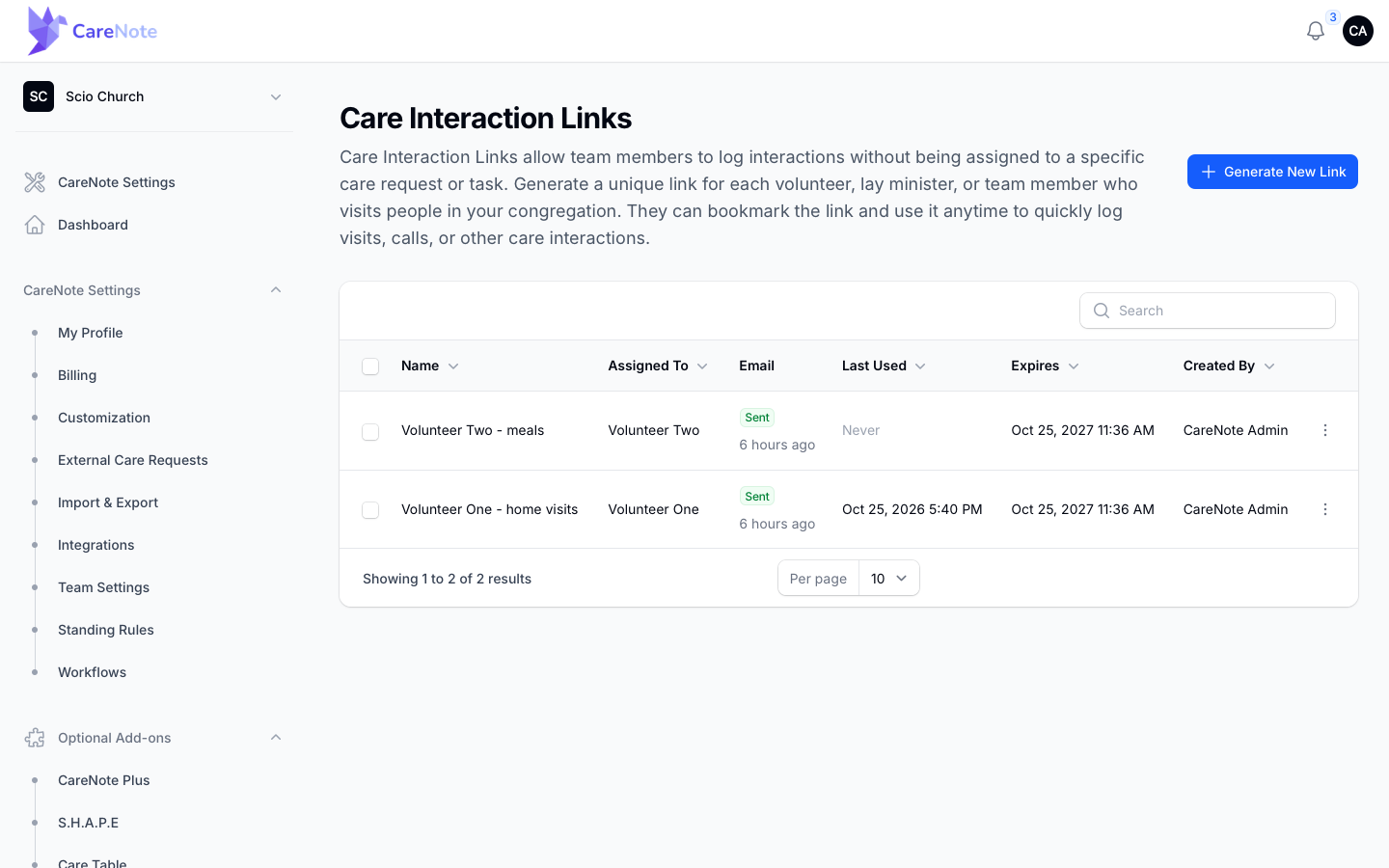The height and width of the screenshot is (868, 1389).
Task: Click the CareNote Settings tools icon
Action: tap(35, 182)
